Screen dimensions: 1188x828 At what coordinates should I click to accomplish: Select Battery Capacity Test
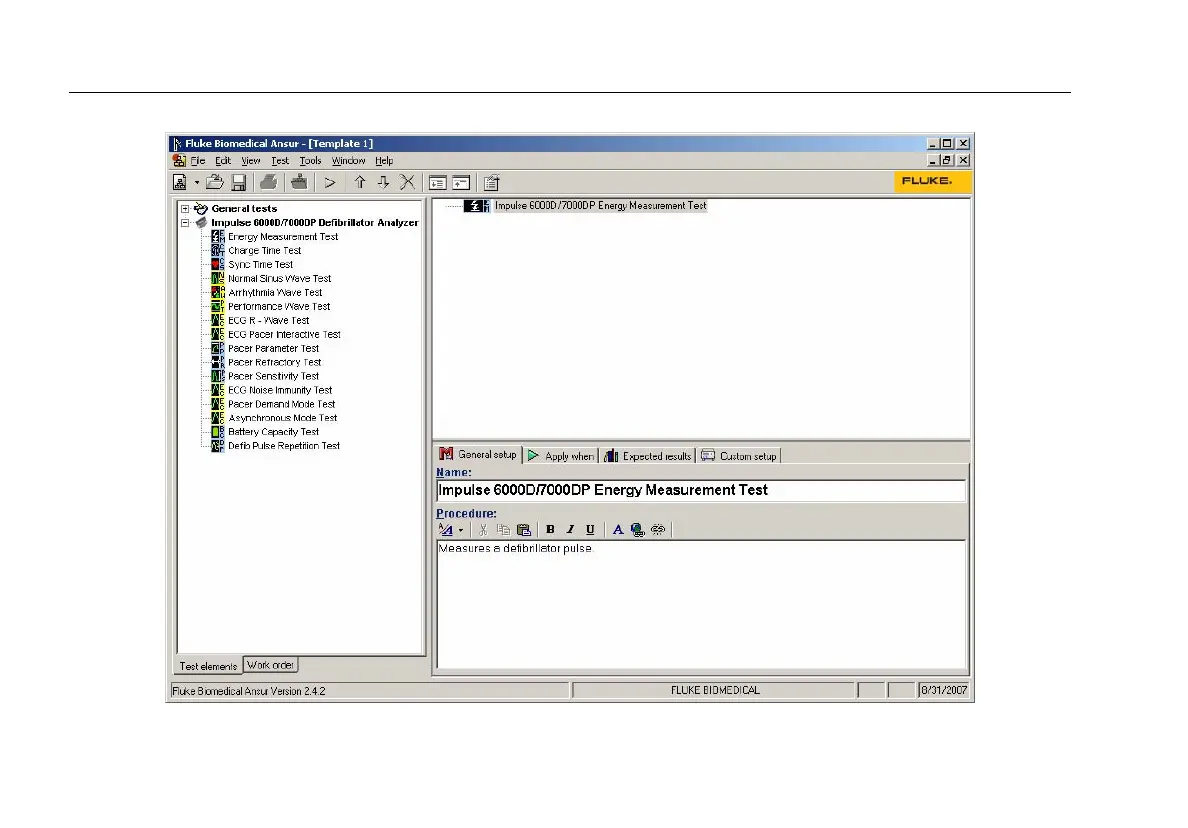click(x=274, y=432)
